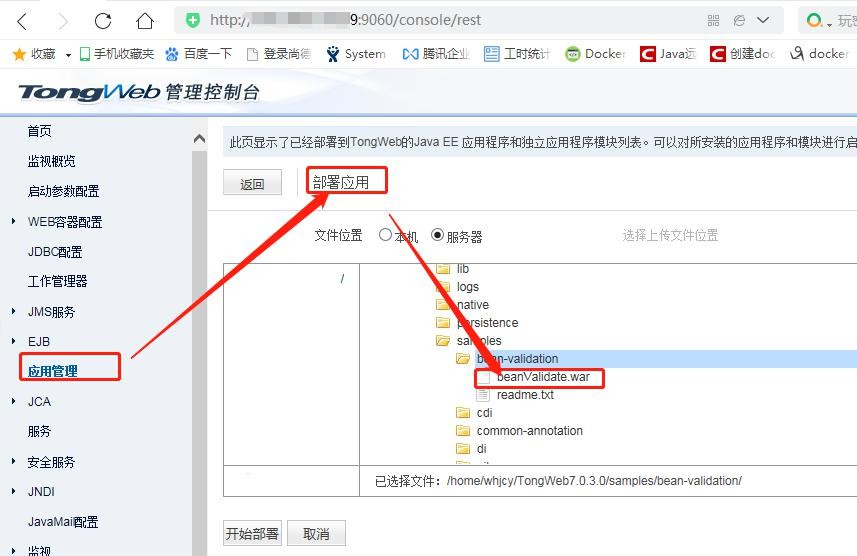Click the sidebar vertical scrollbar track
The height and width of the screenshot is (556, 857).
tap(199, 353)
